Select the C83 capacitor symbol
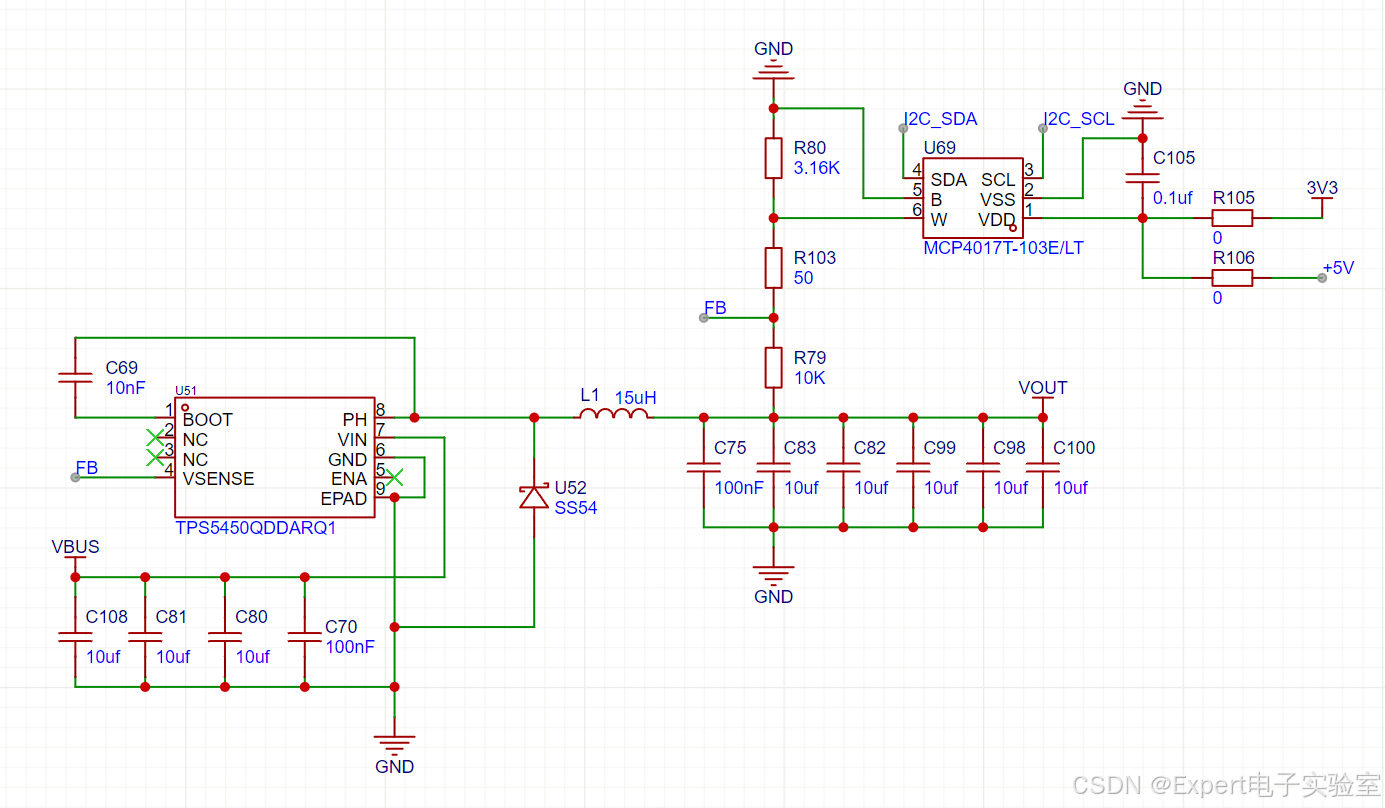Image resolution: width=1385 pixels, height=808 pixels. click(773, 467)
